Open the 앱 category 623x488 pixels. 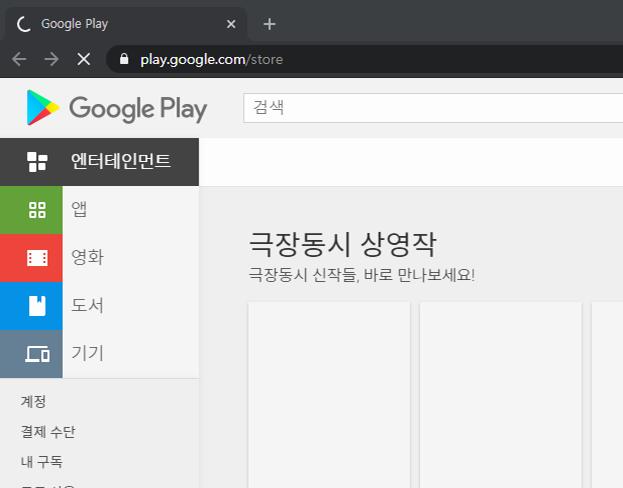tap(99, 210)
